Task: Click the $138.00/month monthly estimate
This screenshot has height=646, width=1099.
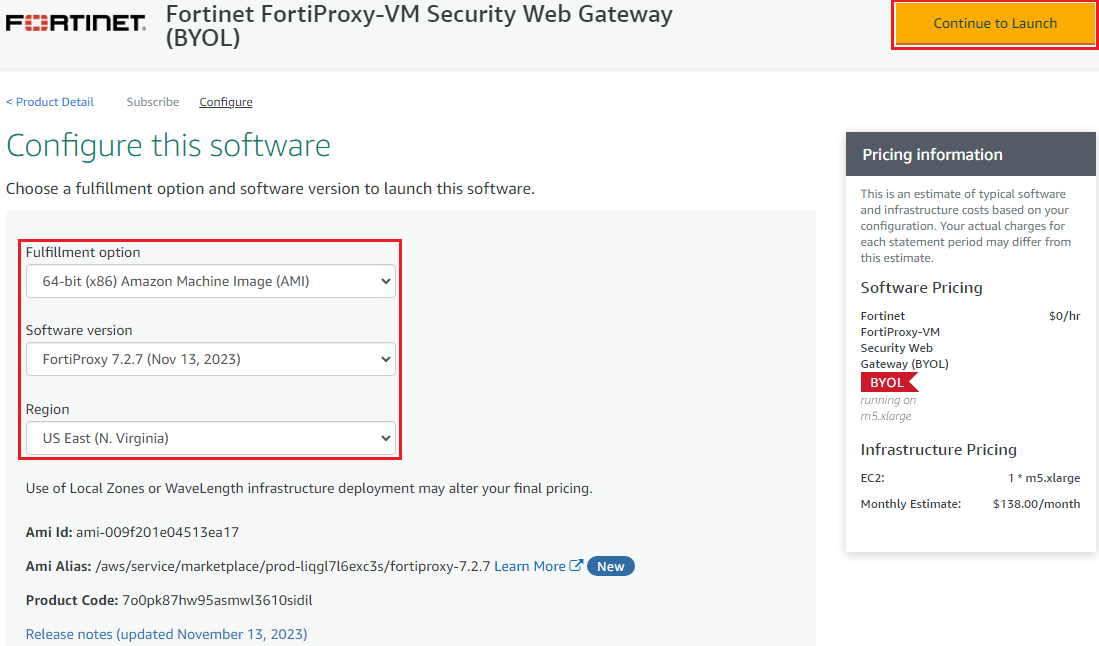Action: (x=1036, y=504)
